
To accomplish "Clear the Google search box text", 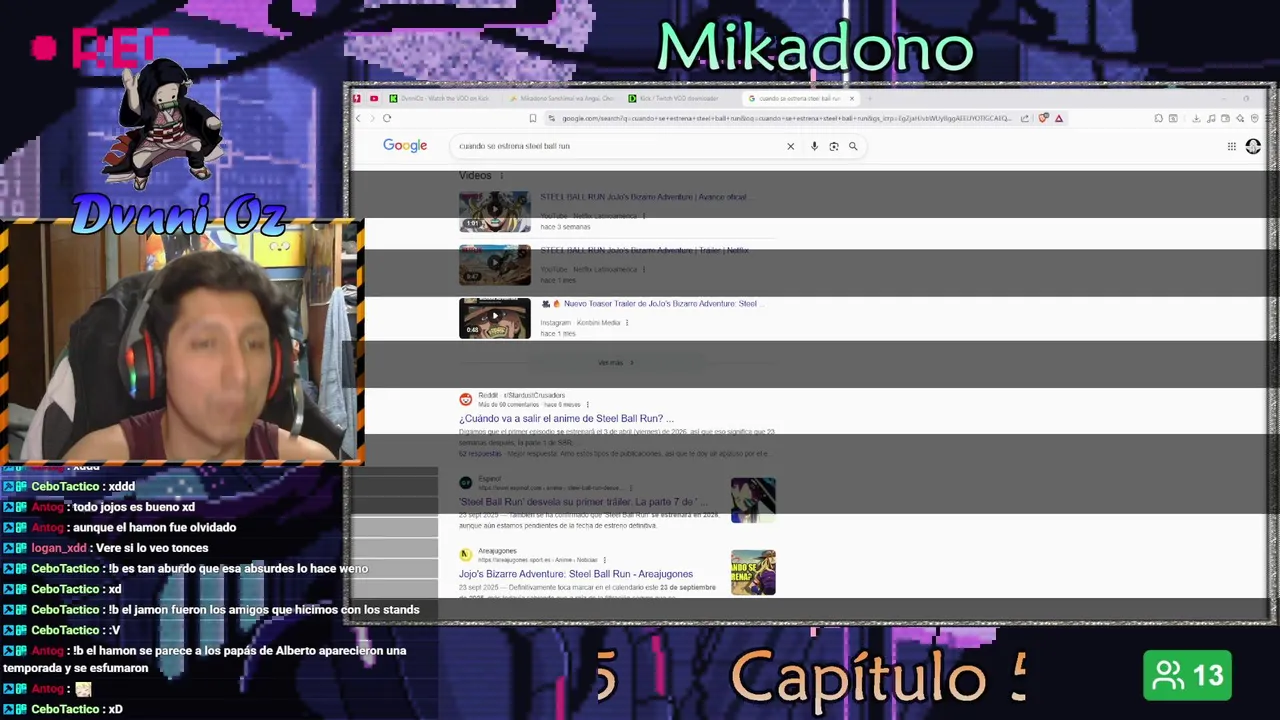I will 790,146.
